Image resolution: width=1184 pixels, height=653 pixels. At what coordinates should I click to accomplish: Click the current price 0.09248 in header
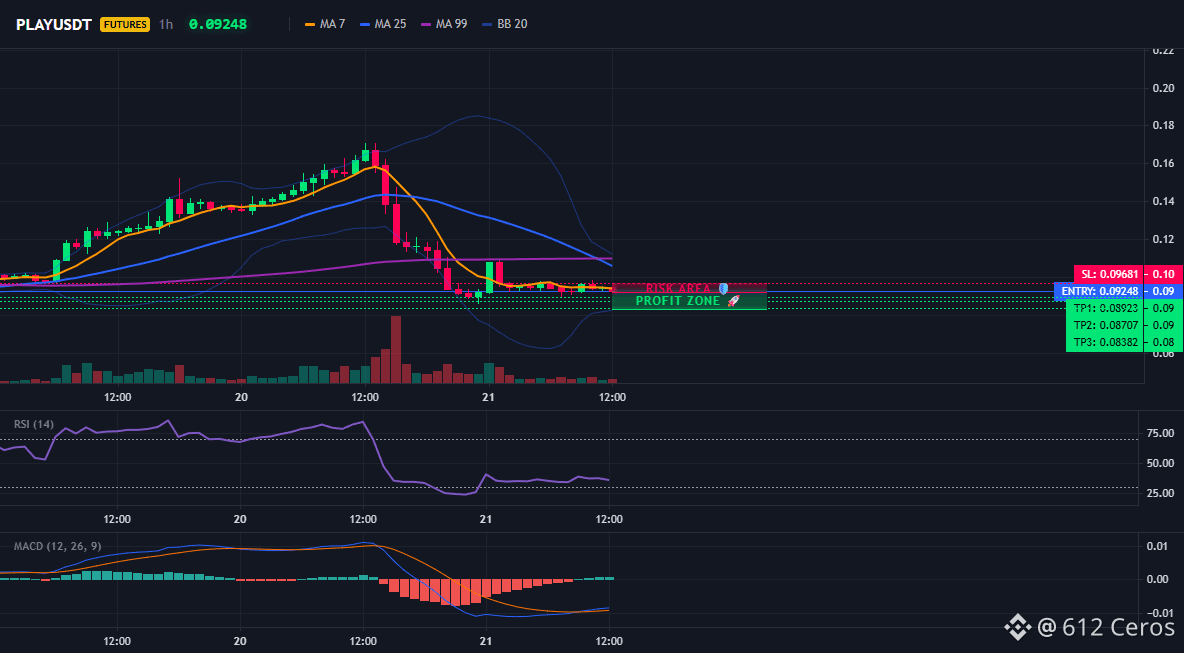tap(217, 24)
